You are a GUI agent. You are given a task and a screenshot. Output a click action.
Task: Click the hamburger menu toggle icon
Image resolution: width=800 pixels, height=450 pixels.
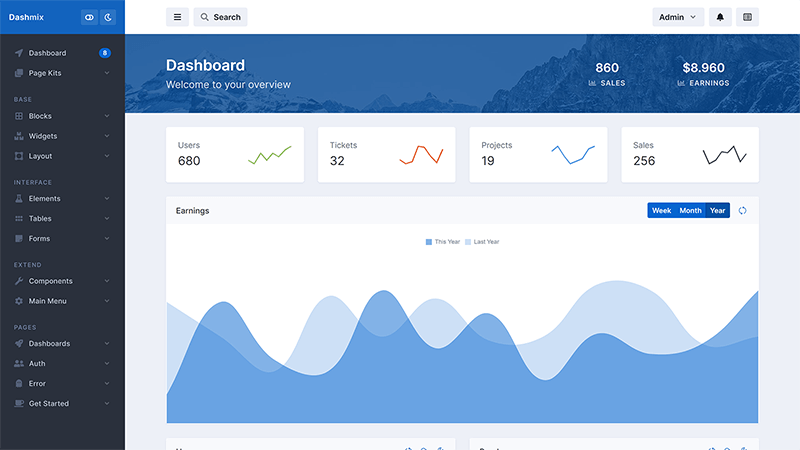pos(178,17)
